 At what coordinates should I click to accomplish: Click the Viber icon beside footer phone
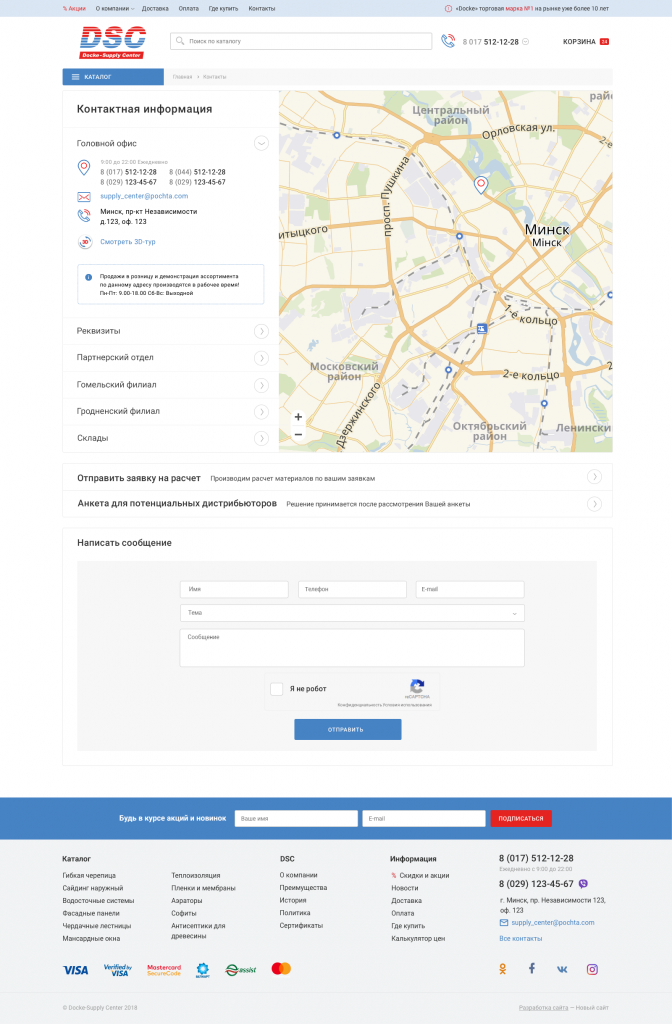tap(583, 884)
